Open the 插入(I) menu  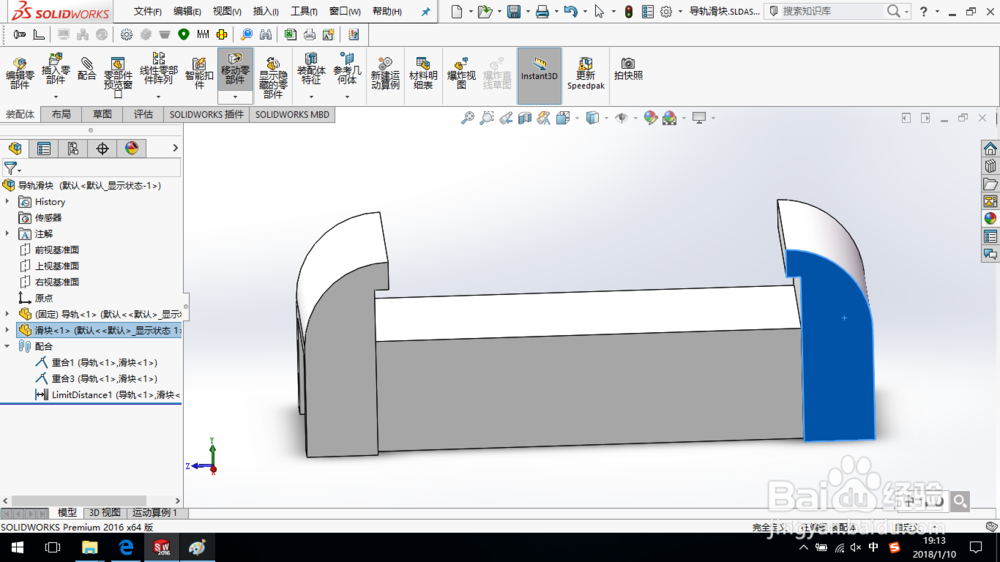265,11
